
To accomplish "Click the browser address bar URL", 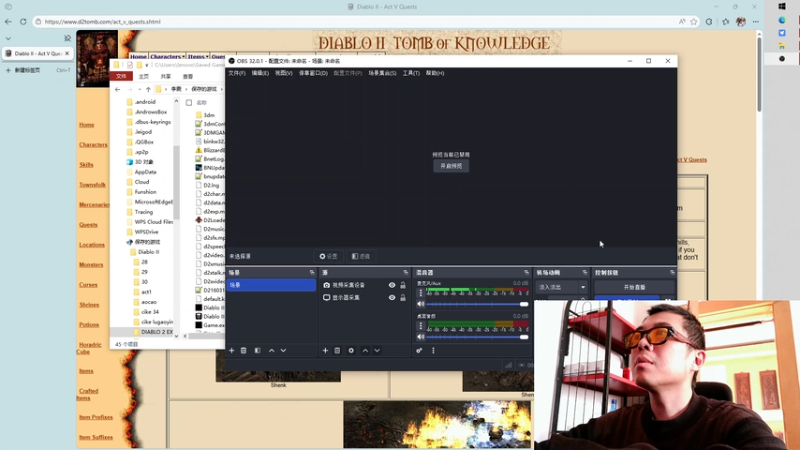I will 103,21.
